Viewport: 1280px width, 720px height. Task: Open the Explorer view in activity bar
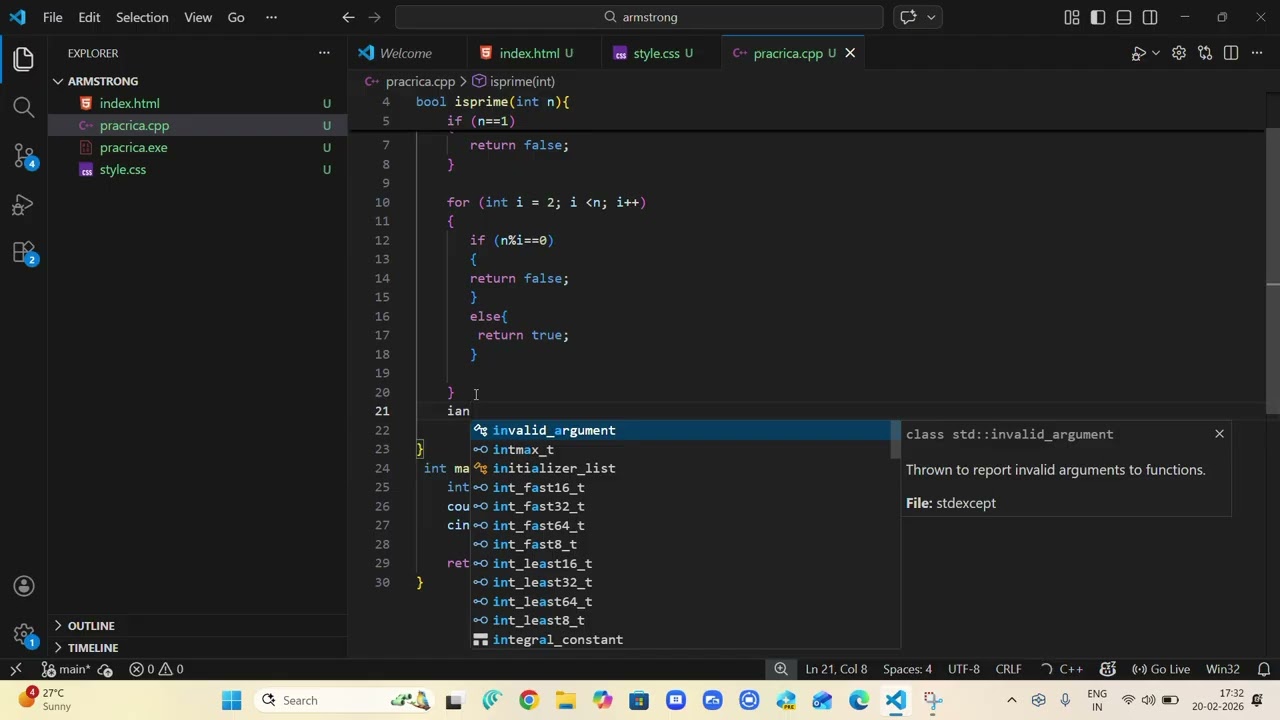[x=24, y=59]
